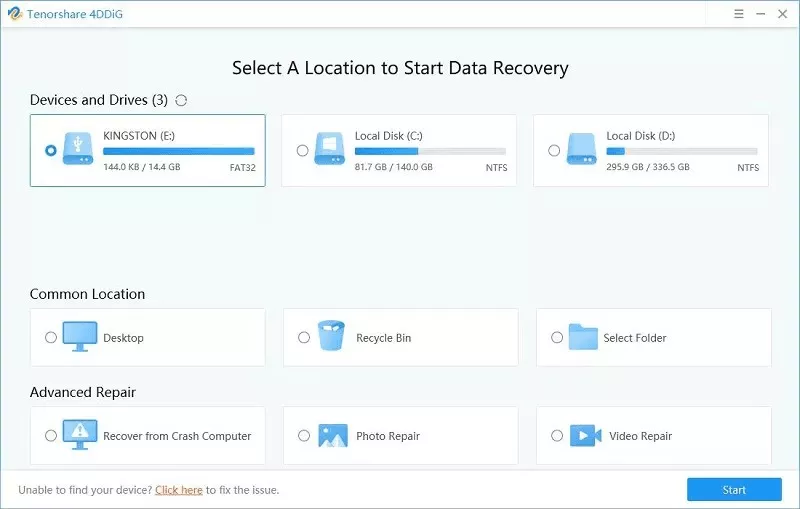This screenshot has width=800, height=509.
Task: Click the KINGSTON (E:) usage bar
Action: pos(179,151)
